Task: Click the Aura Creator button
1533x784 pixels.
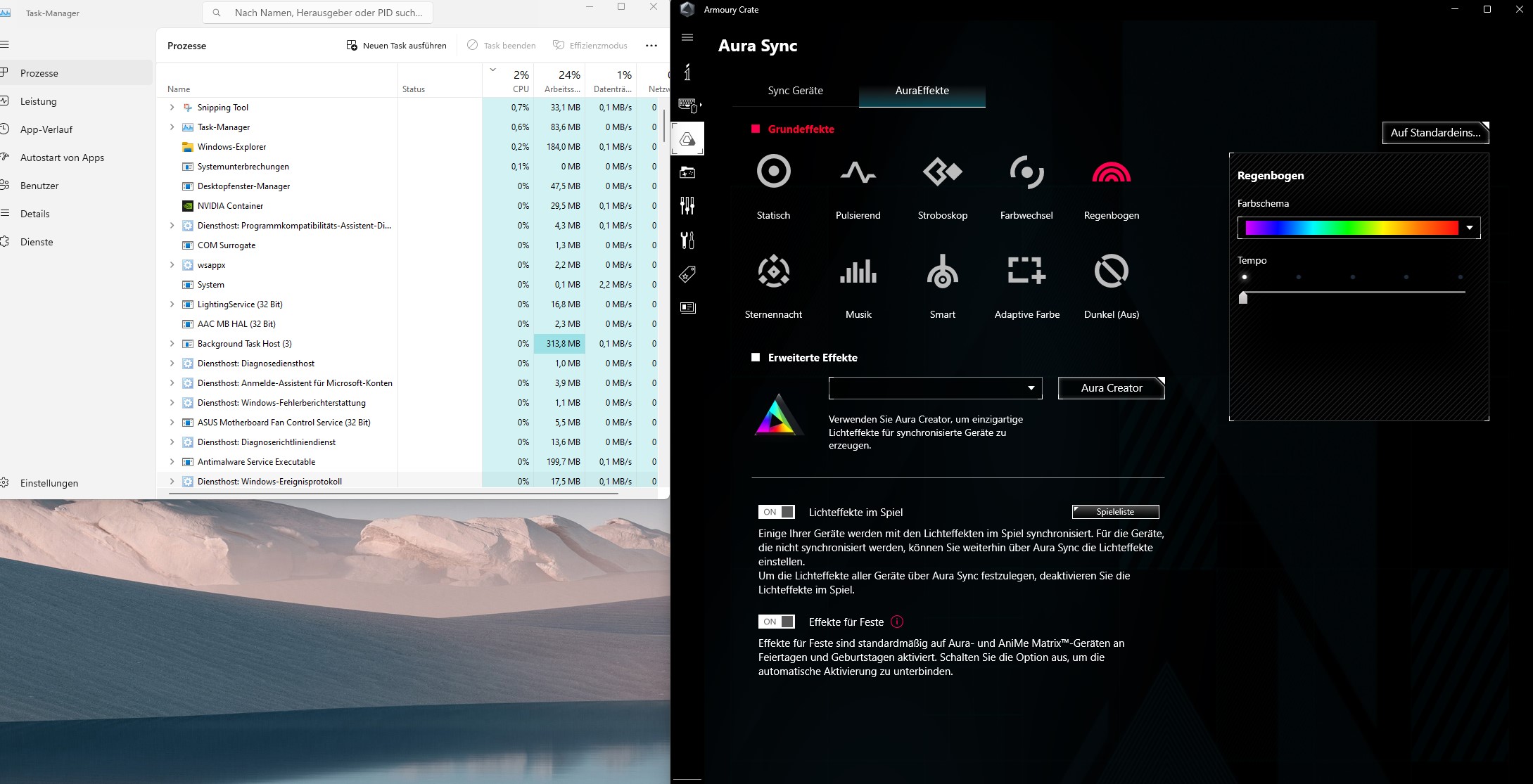Action: [1111, 388]
